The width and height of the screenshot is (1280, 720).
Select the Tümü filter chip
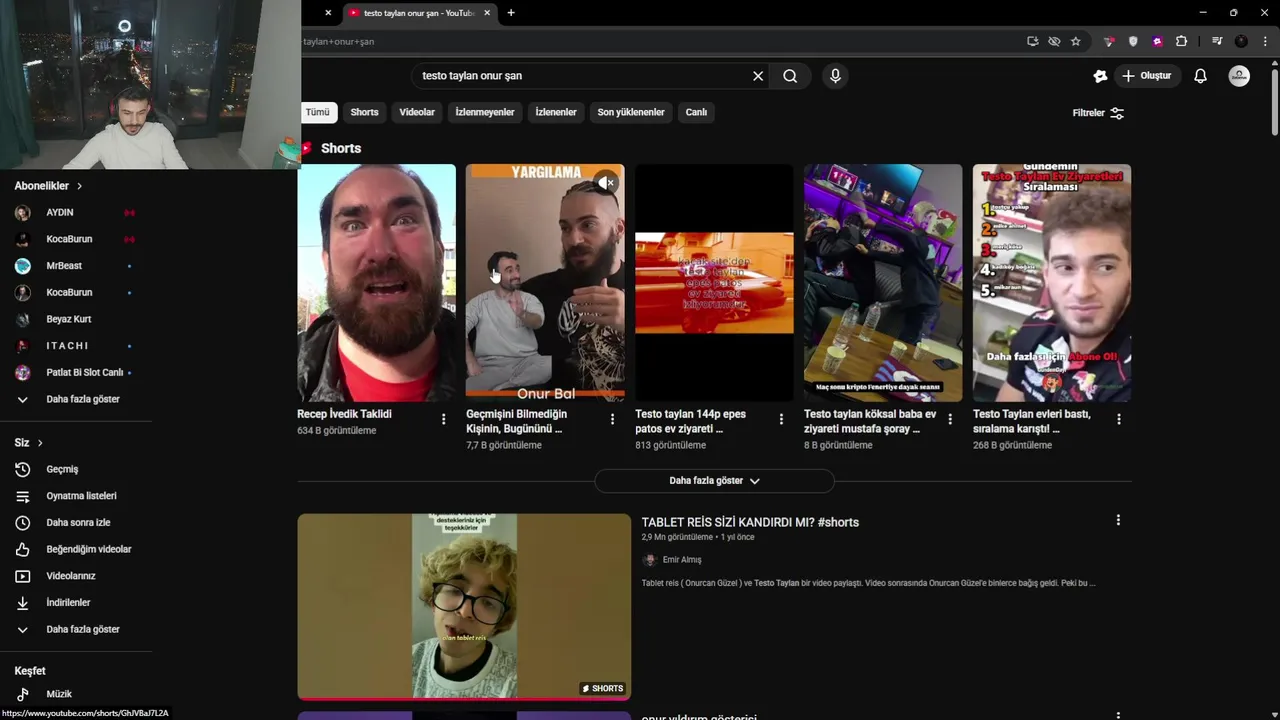tap(317, 113)
